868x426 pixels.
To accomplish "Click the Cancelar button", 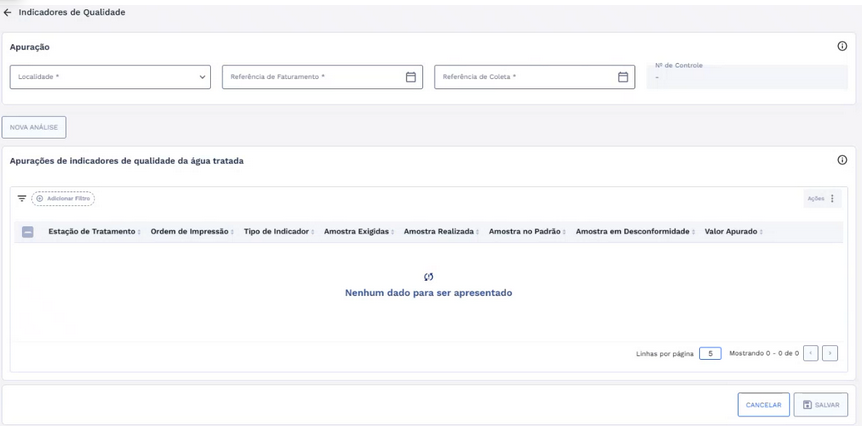I will (x=763, y=405).
